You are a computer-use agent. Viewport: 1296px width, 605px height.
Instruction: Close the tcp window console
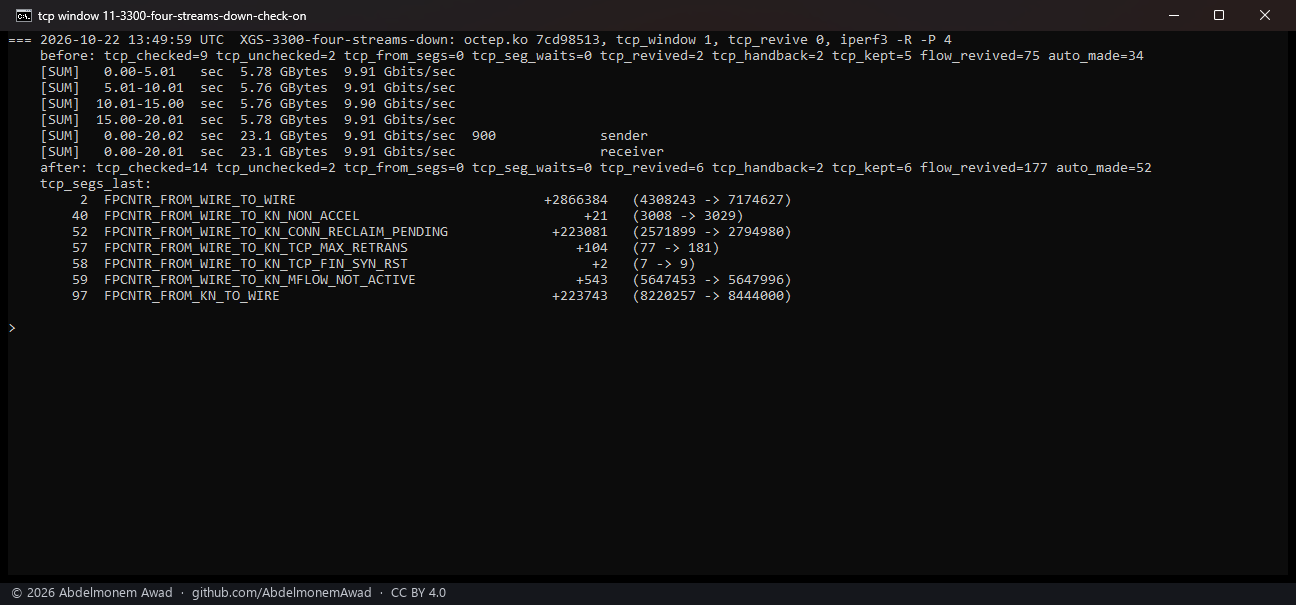1266,15
